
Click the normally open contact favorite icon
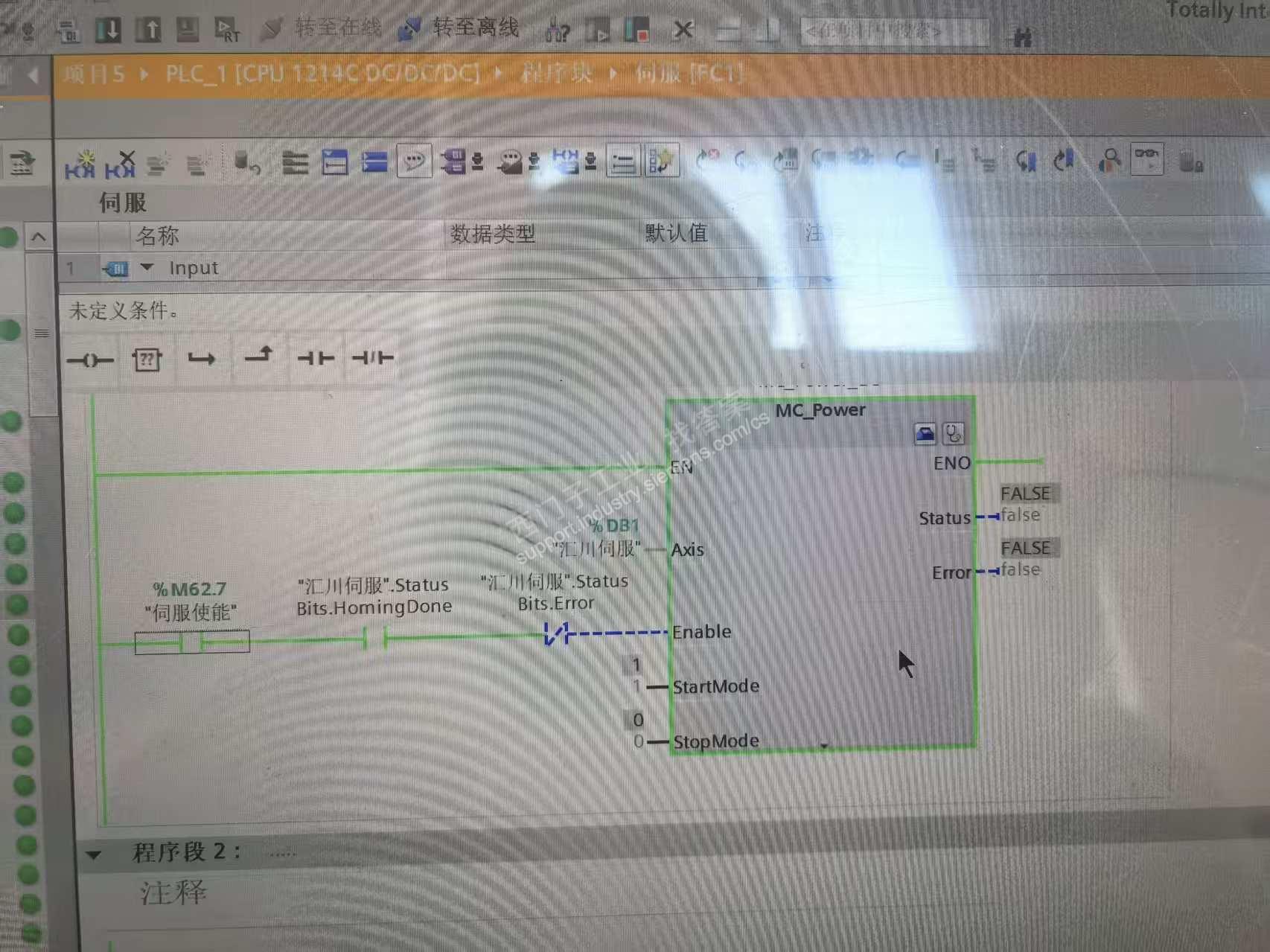click(x=315, y=358)
